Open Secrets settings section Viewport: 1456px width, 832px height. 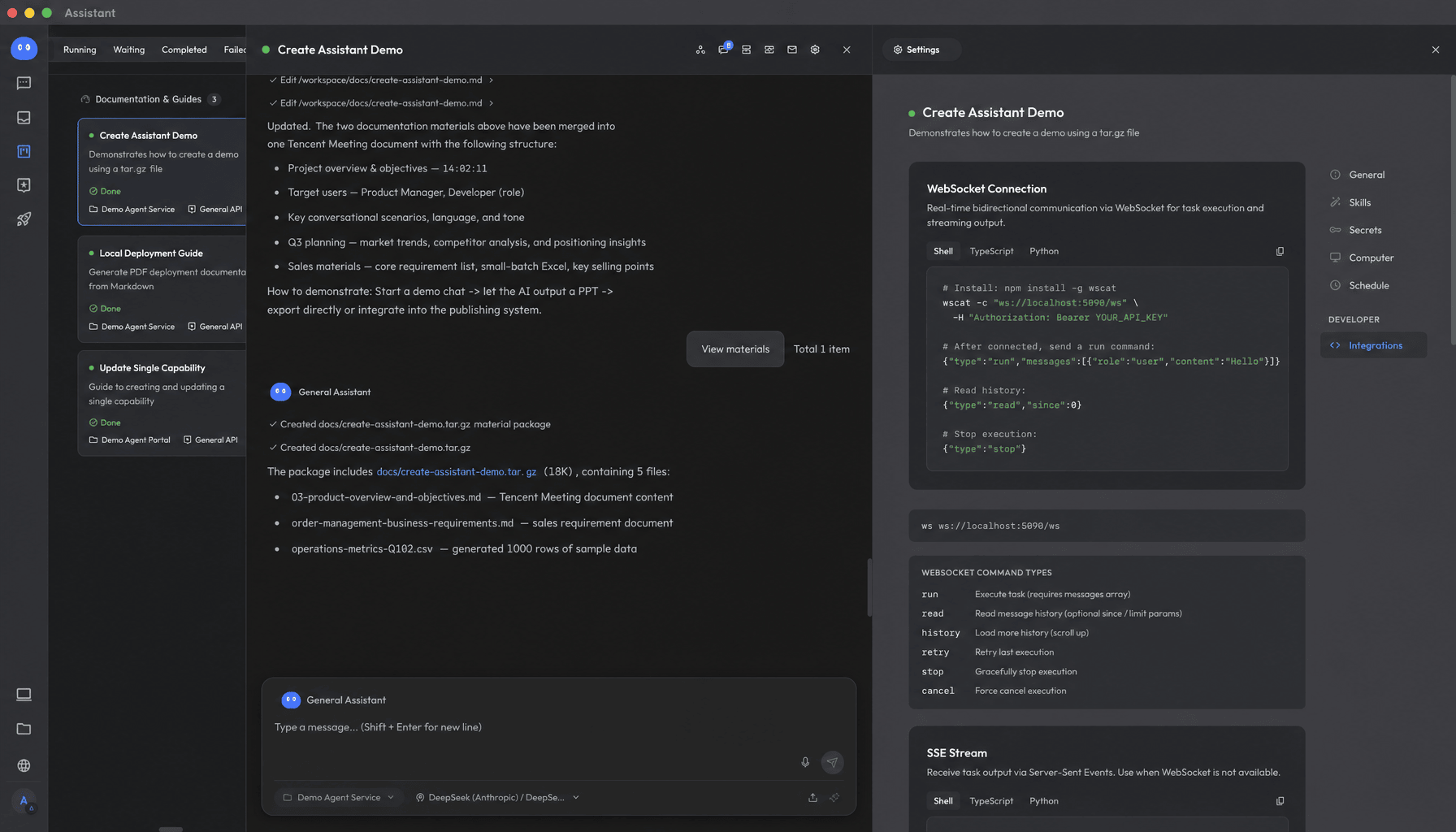(1373, 230)
